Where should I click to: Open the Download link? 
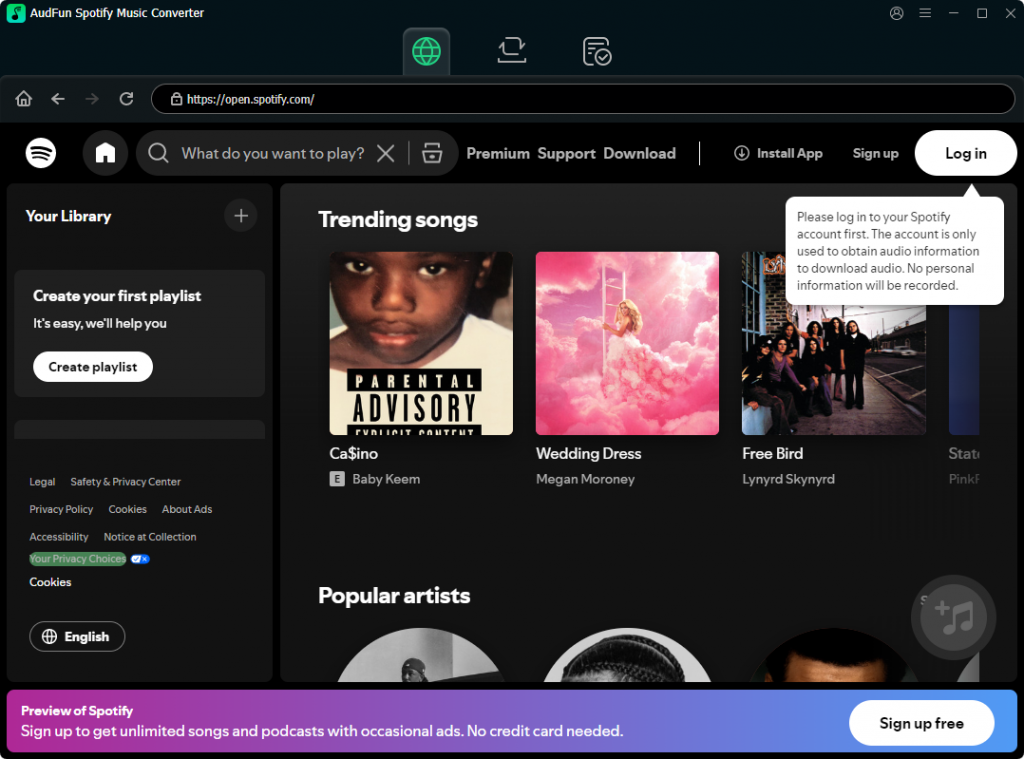click(x=639, y=153)
